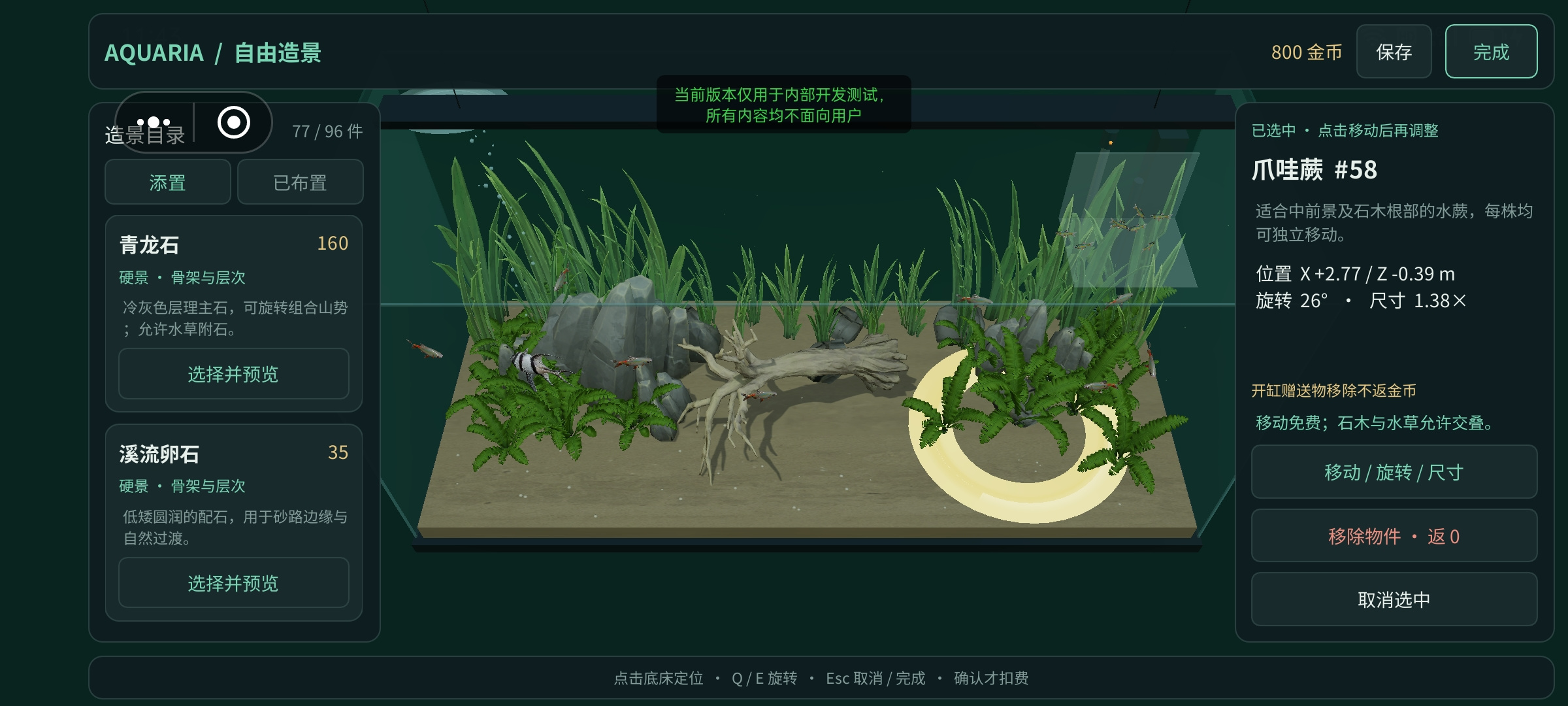This screenshot has width=1568, height=706.
Task: Open the three-dots menu in the capsule
Action: pos(154,122)
